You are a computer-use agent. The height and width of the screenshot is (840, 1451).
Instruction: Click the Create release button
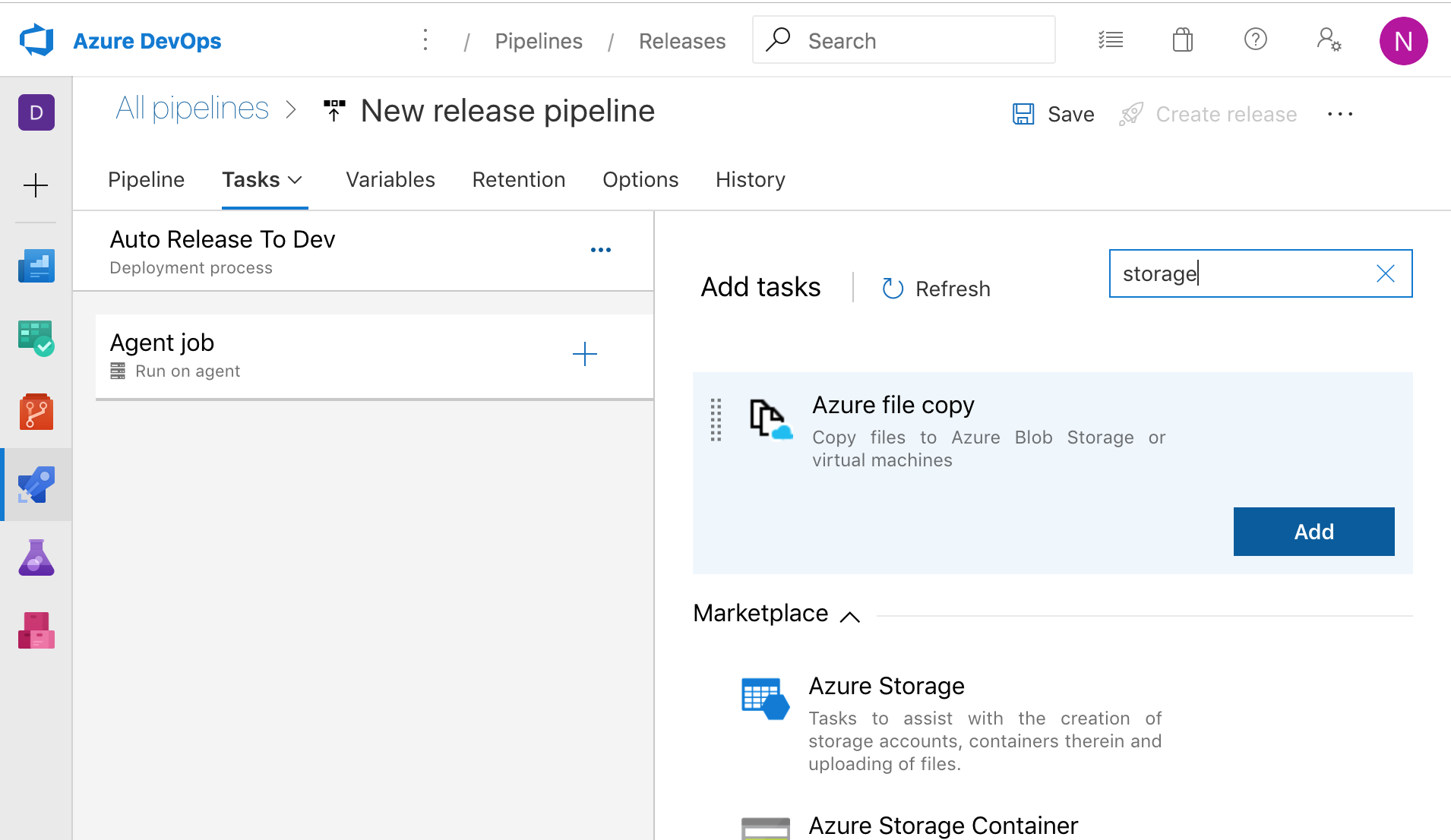(1208, 114)
